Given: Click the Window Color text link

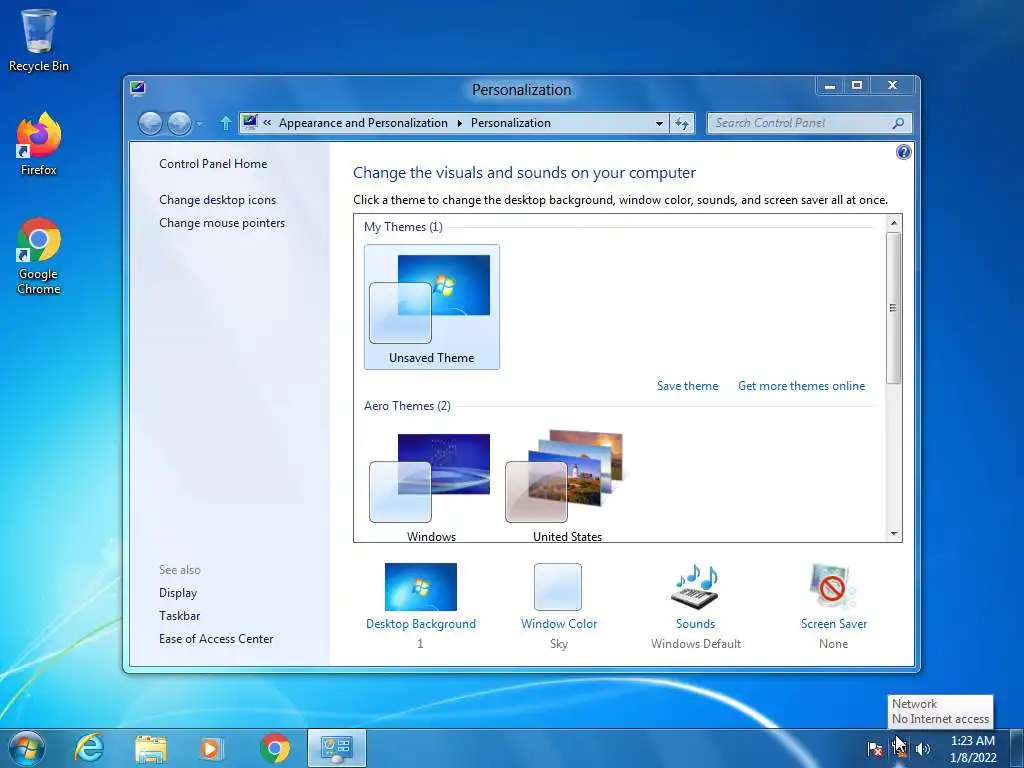Looking at the screenshot, I should point(559,624).
